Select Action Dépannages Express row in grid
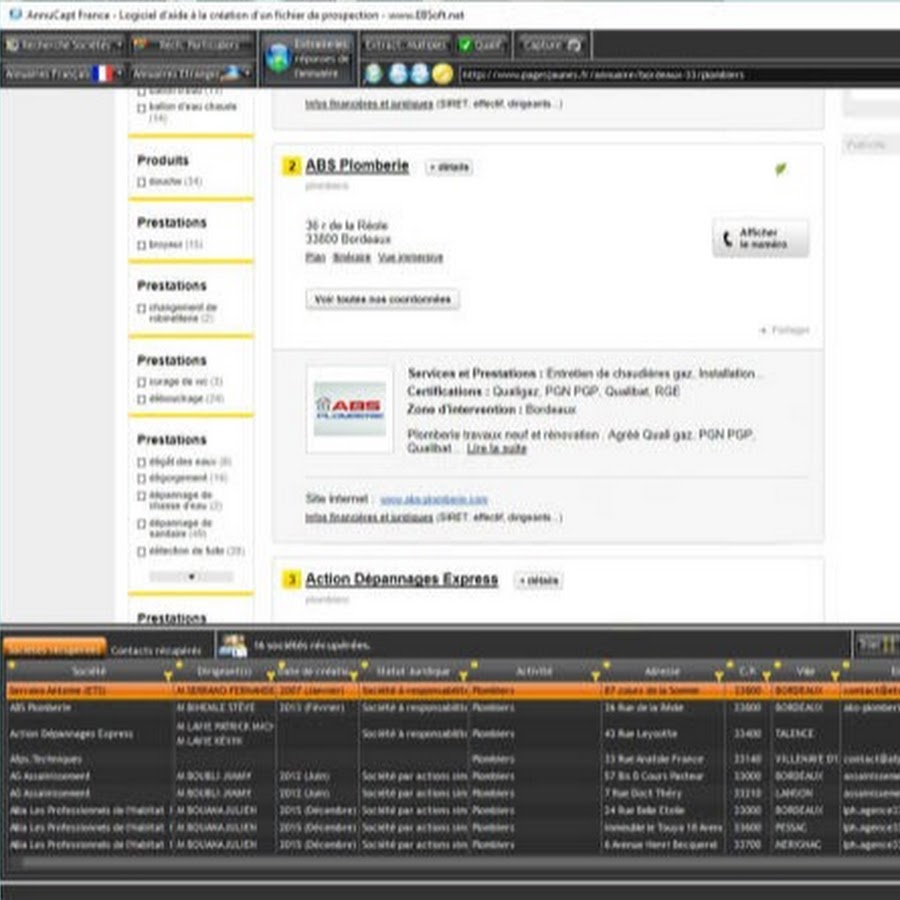The image size is (900, 900). pyautogui.click(x=453, y=734)
